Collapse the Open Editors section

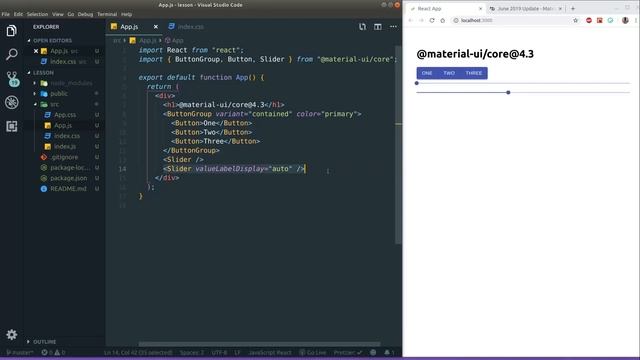point(29,40)
